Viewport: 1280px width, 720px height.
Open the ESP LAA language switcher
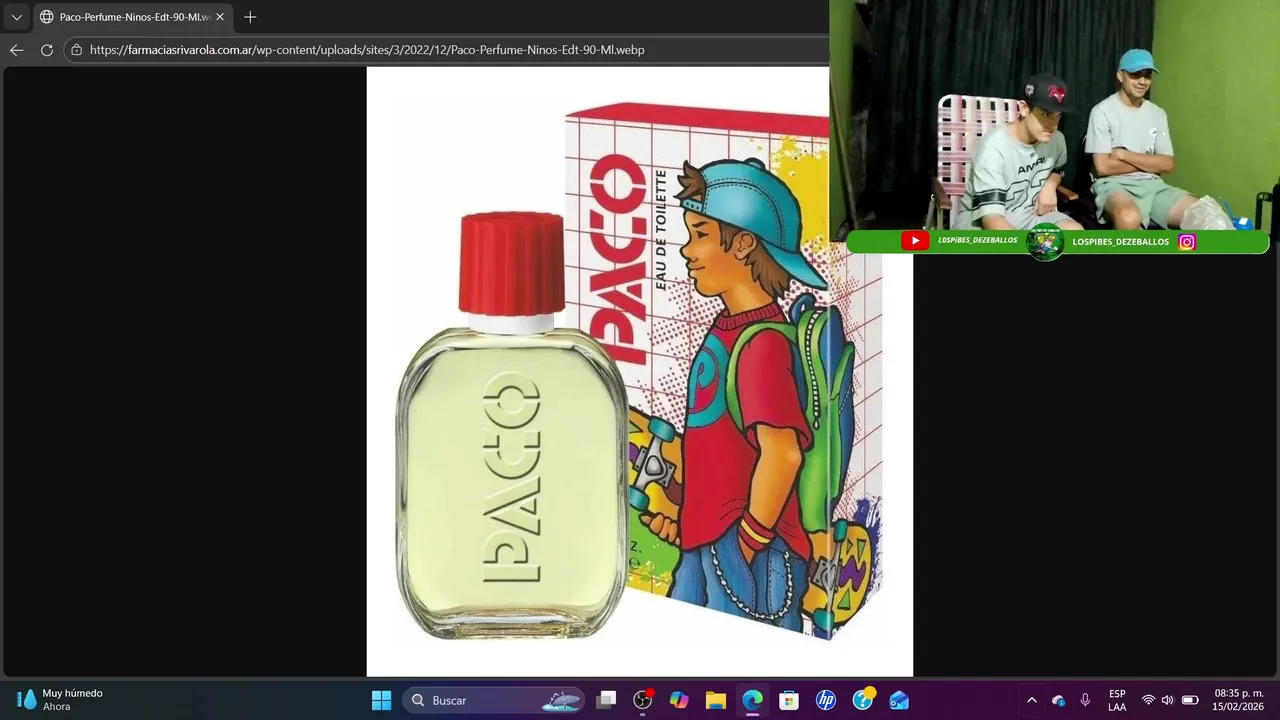pos(1117,700)
